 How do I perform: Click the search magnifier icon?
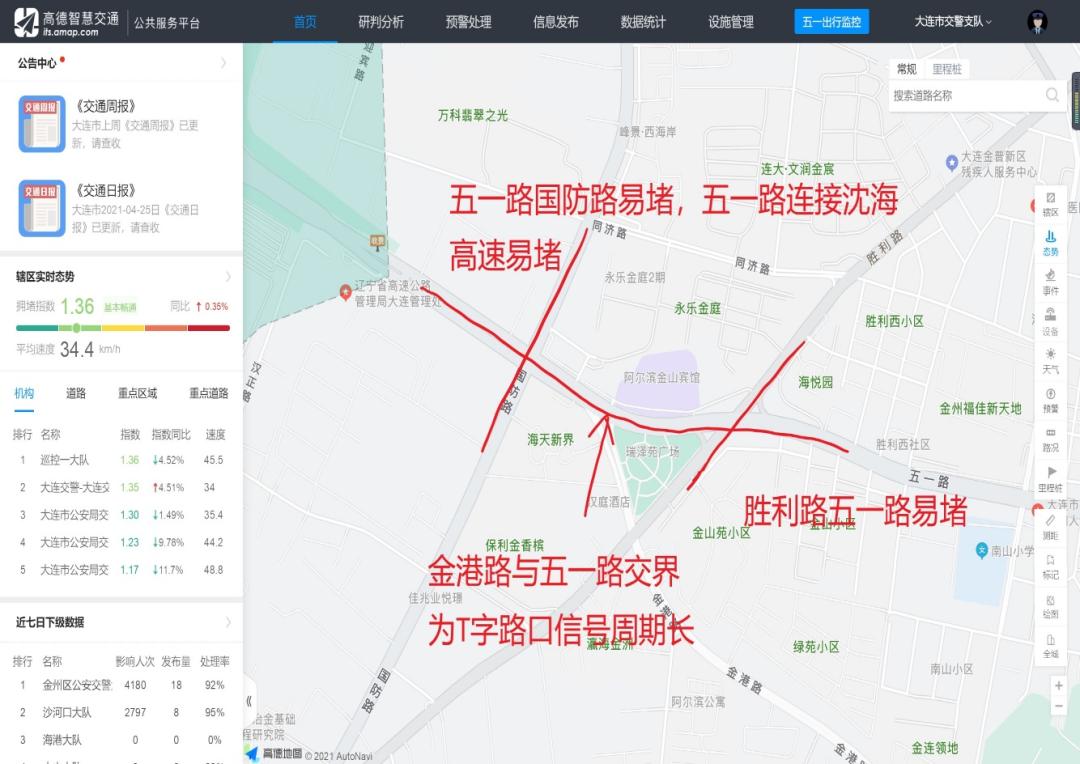[x=1052, y=95]
